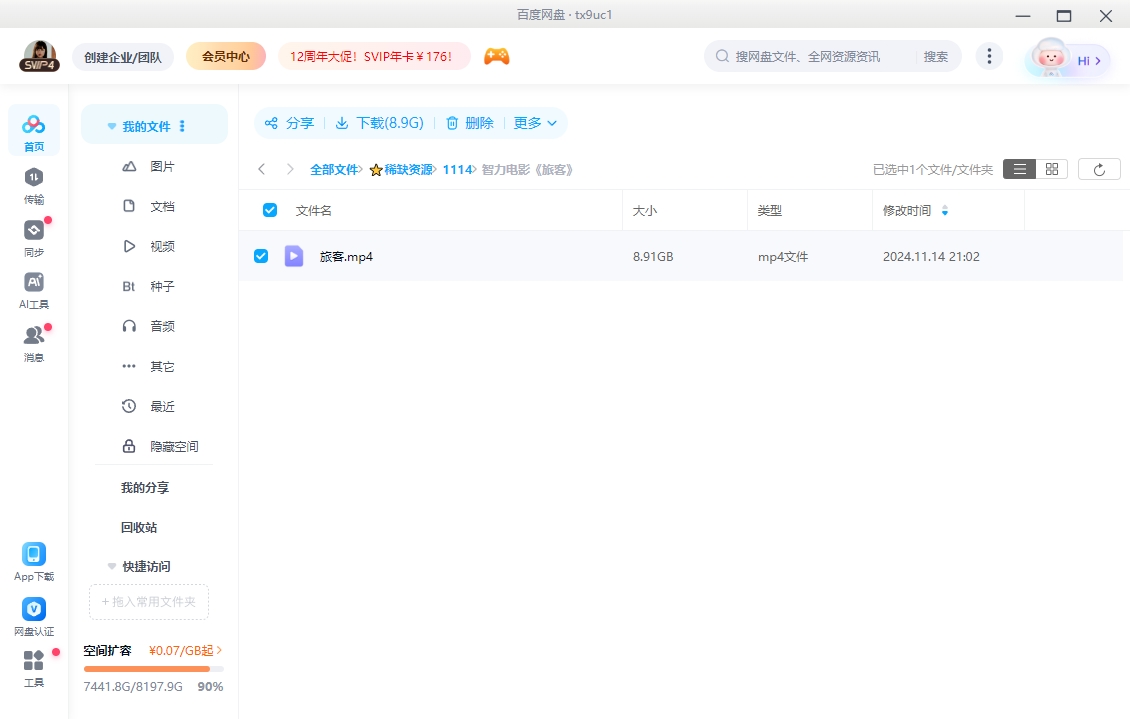Open 会员中心 membership center
Viewport: 1130px width, 719px height.
[x=226, y=56]
